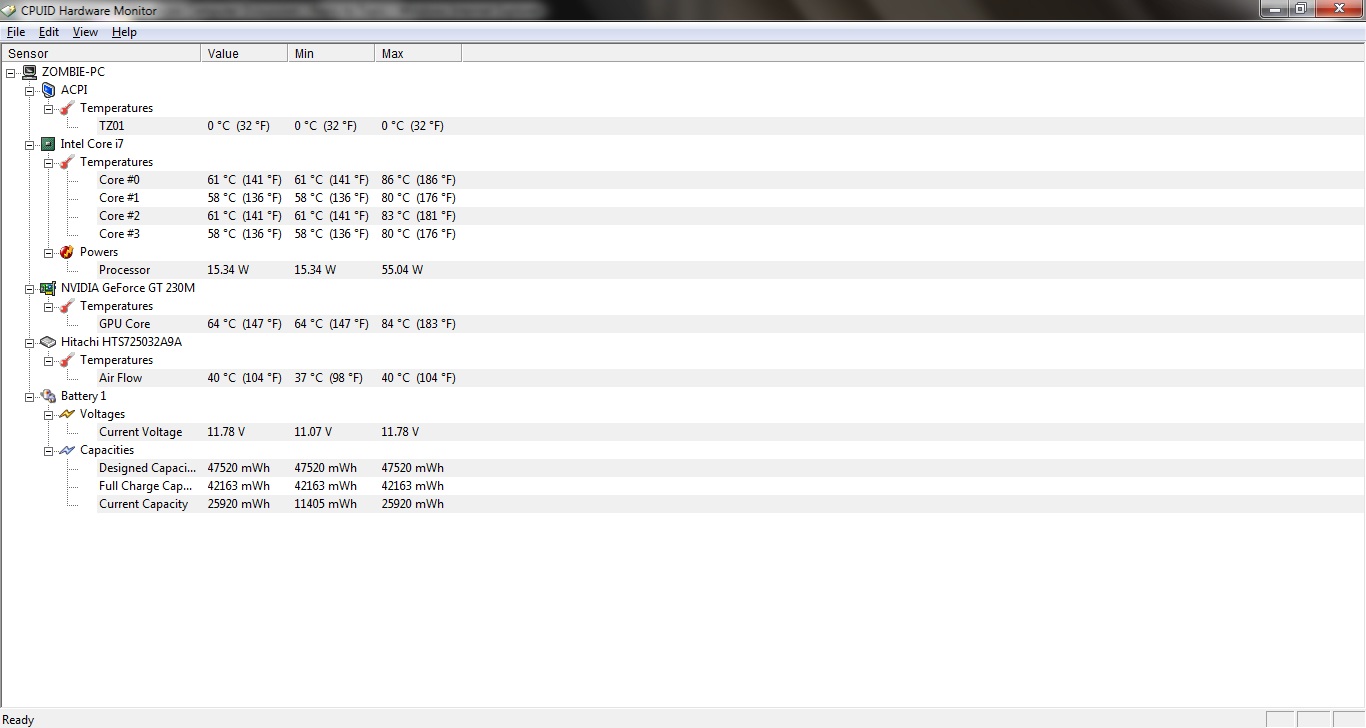Viewport: 1366px width, 728px height.
Task: Click GPU Core max value 84 °C
Action: 418,324
